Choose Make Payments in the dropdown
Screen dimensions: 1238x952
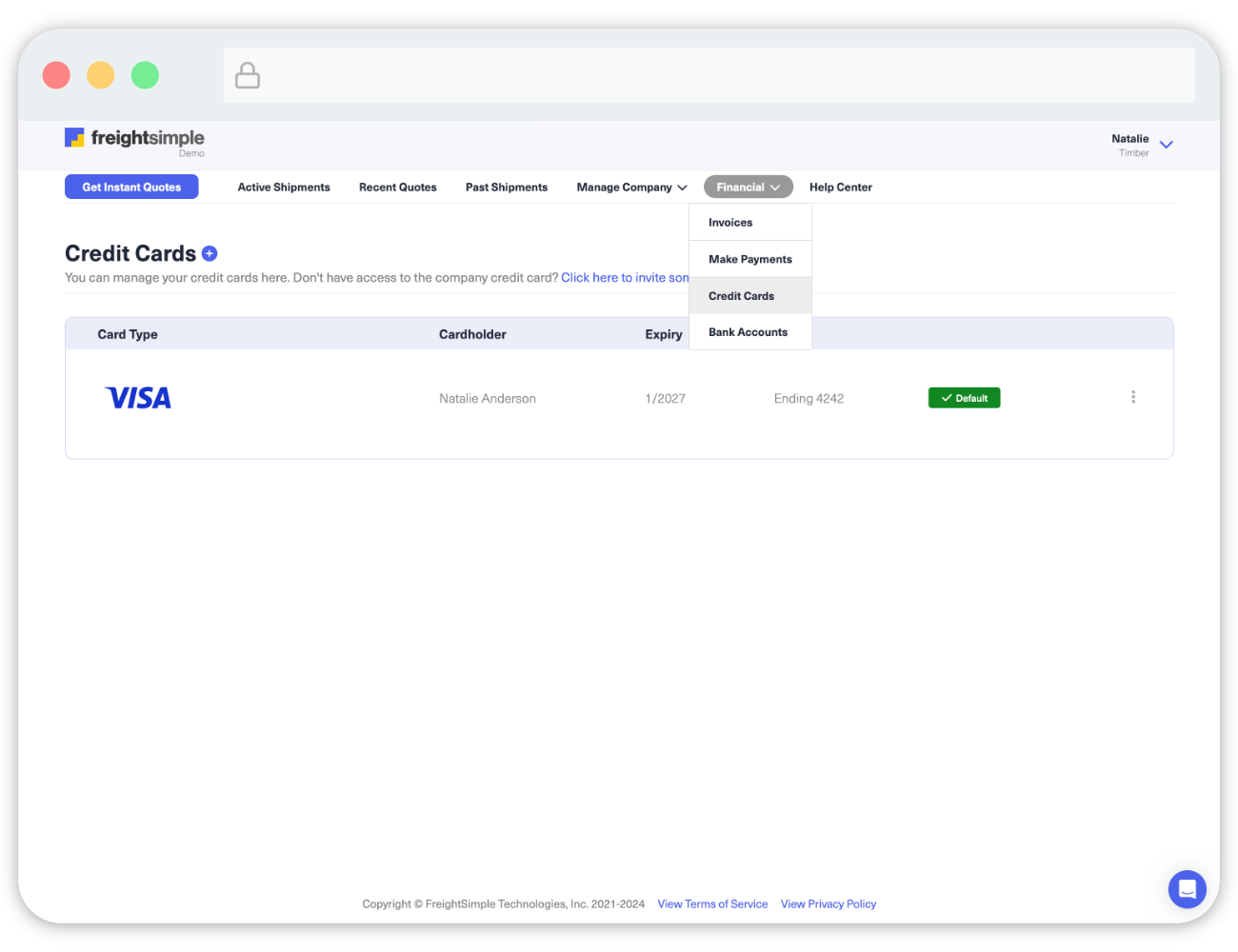(x=749, y=259)
